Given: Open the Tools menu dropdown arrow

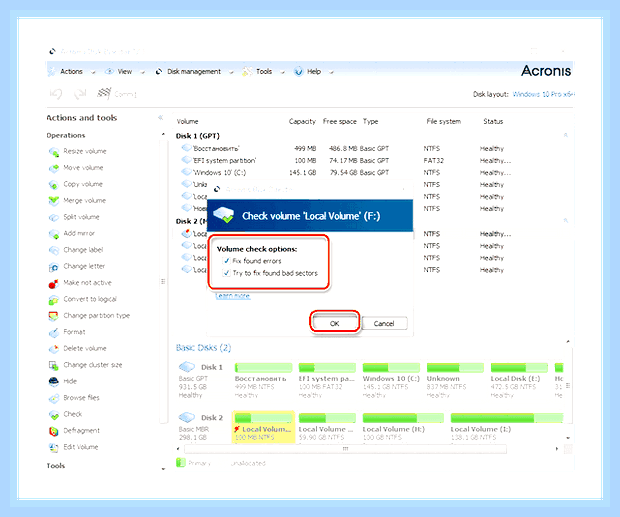Looking at the screenshot, I should [x=282, y=72].
